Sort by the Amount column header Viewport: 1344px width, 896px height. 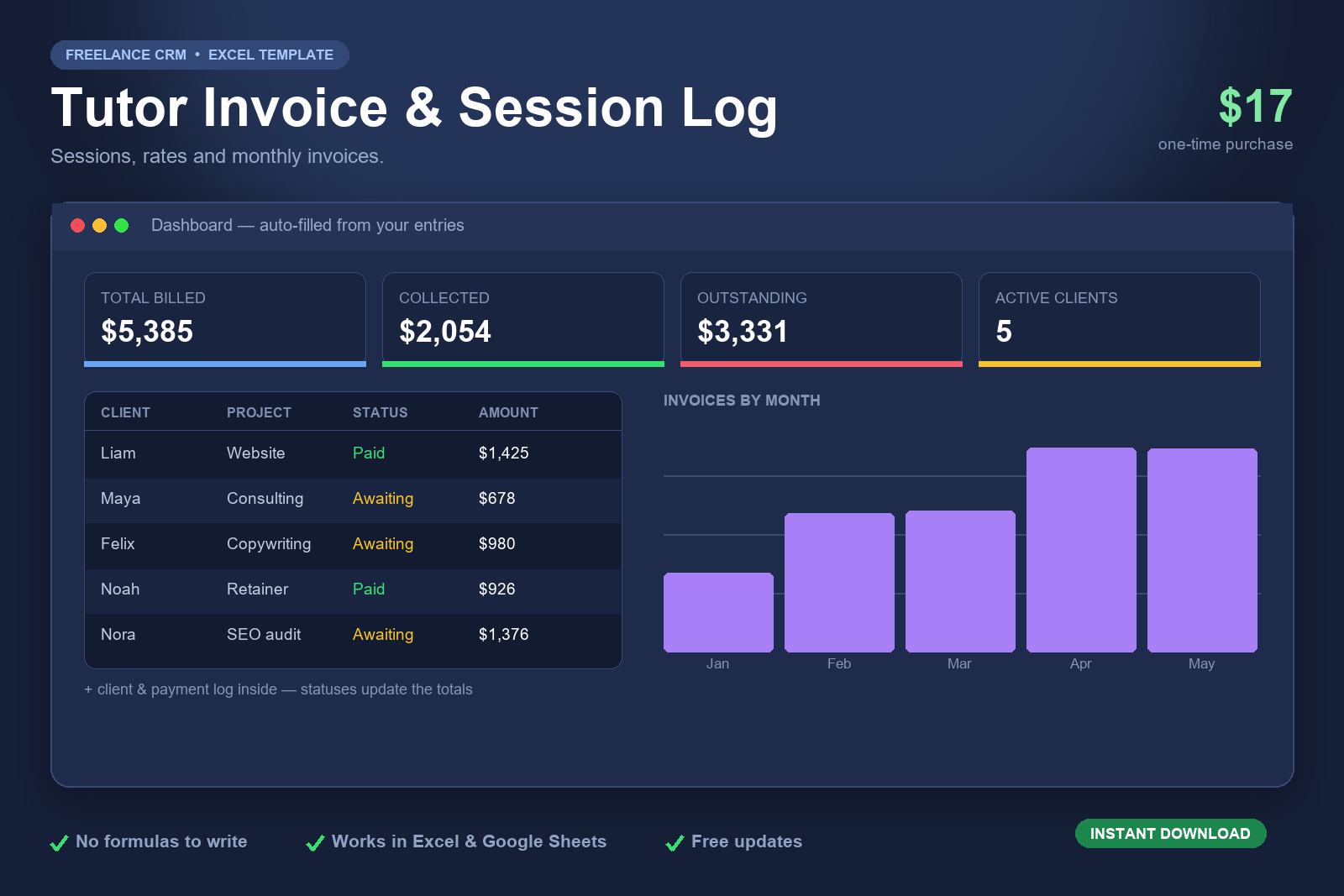point(508,412)
